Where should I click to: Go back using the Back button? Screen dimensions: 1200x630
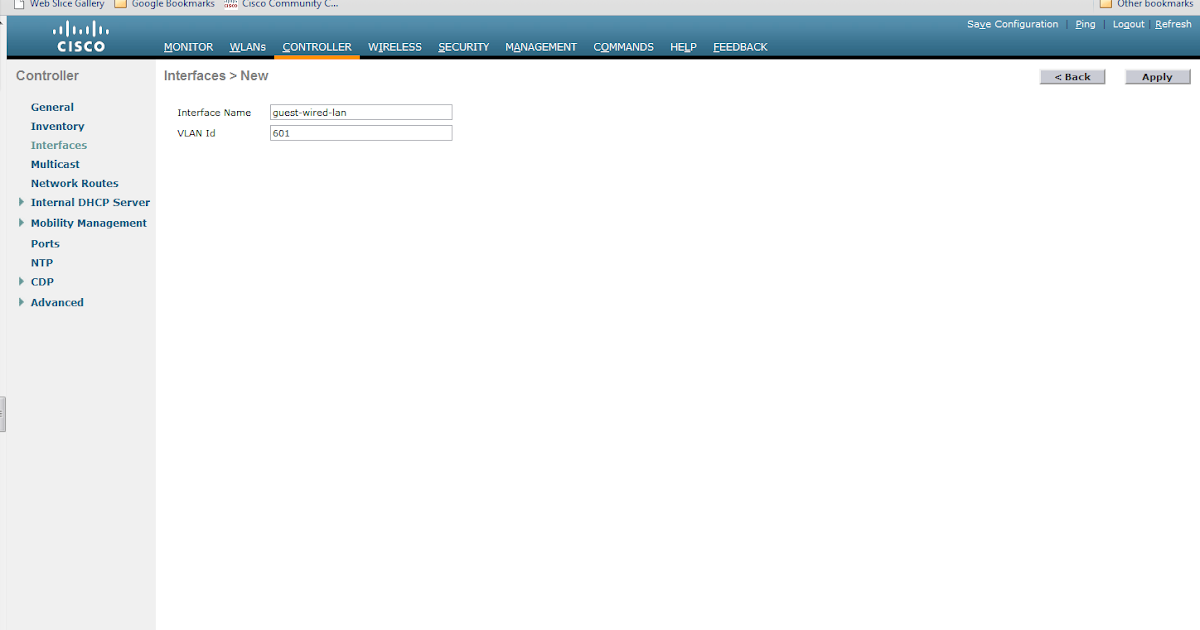click(x=1072, y=76)
